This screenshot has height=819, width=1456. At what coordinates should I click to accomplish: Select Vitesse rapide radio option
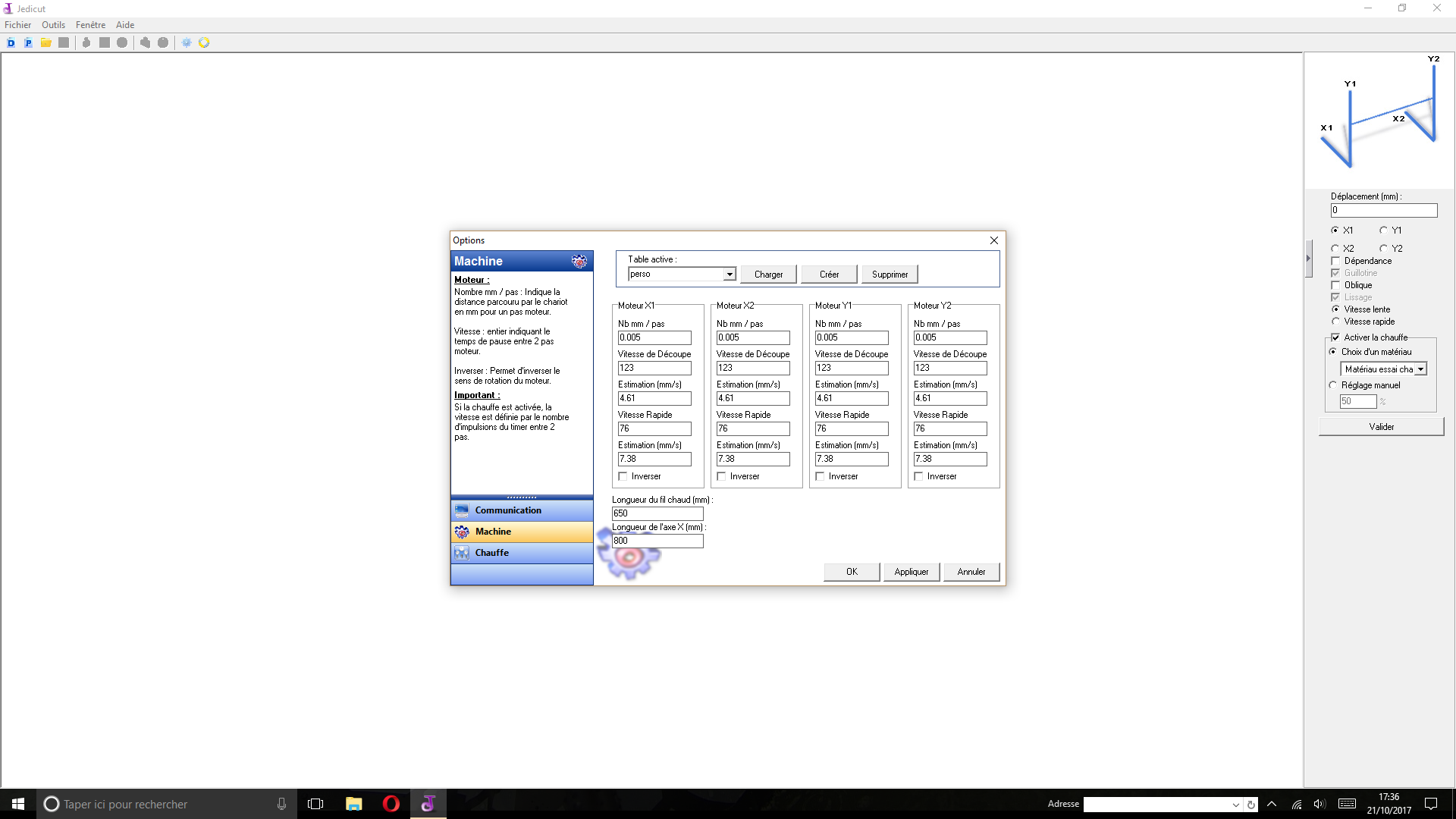[x=1336, y=322]
